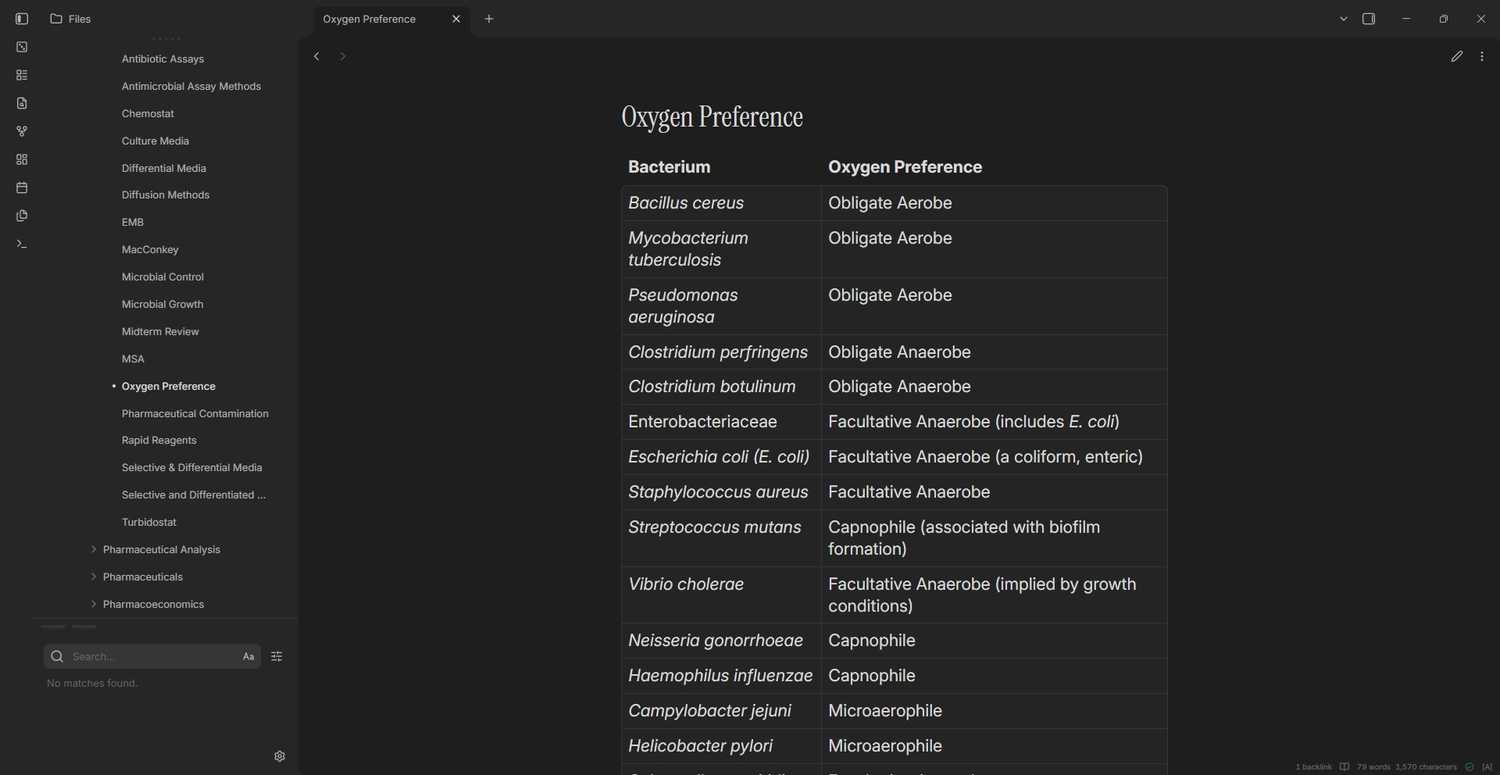Open a random note using the dice icon
This screenshot has height=775, width=1500.
(x=22, y=47)
